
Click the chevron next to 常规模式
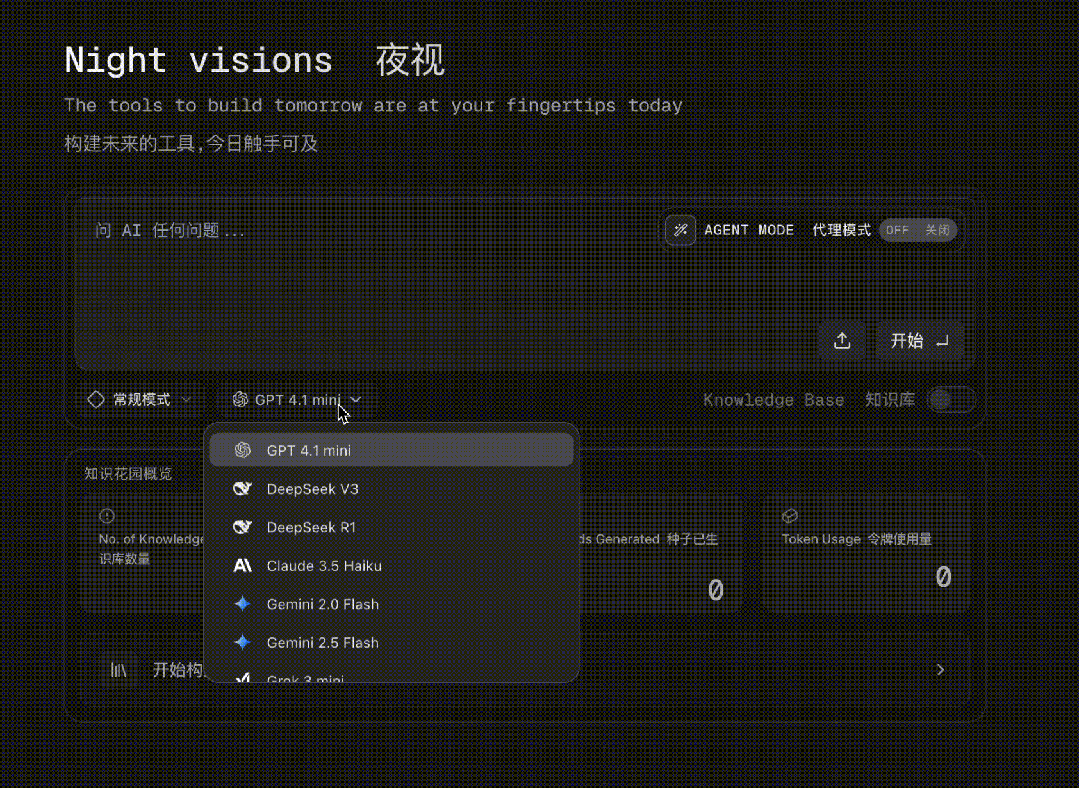point(186,399)
